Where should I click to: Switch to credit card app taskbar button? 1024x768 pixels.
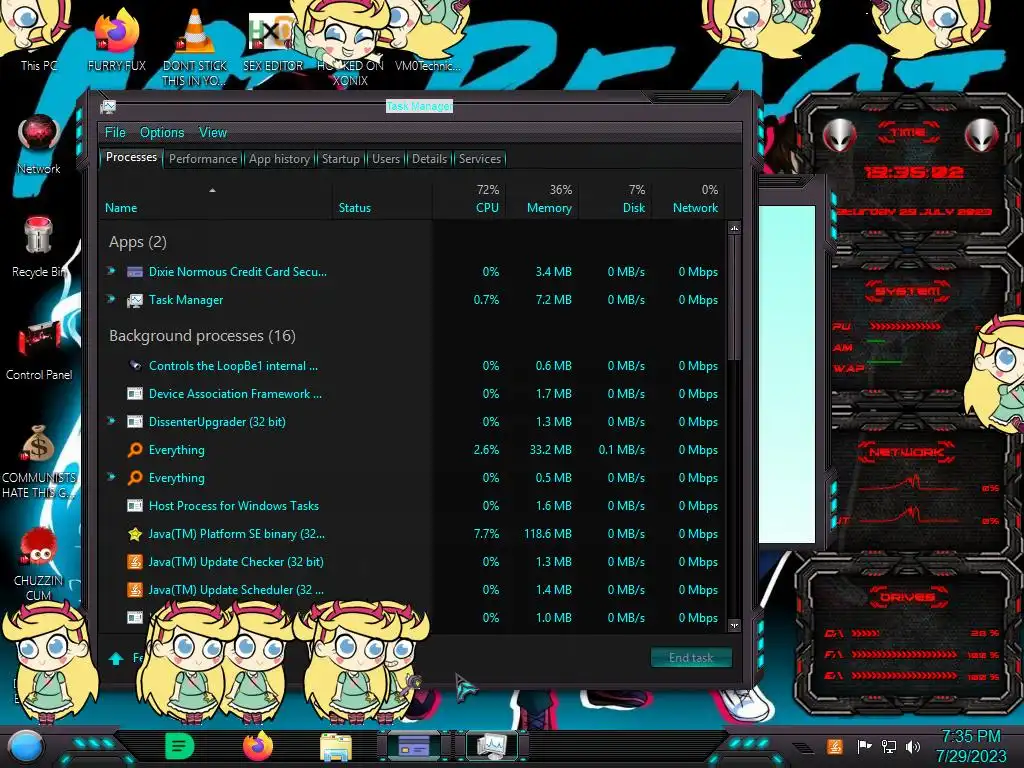pyautogui.click(x=413, y=746)
